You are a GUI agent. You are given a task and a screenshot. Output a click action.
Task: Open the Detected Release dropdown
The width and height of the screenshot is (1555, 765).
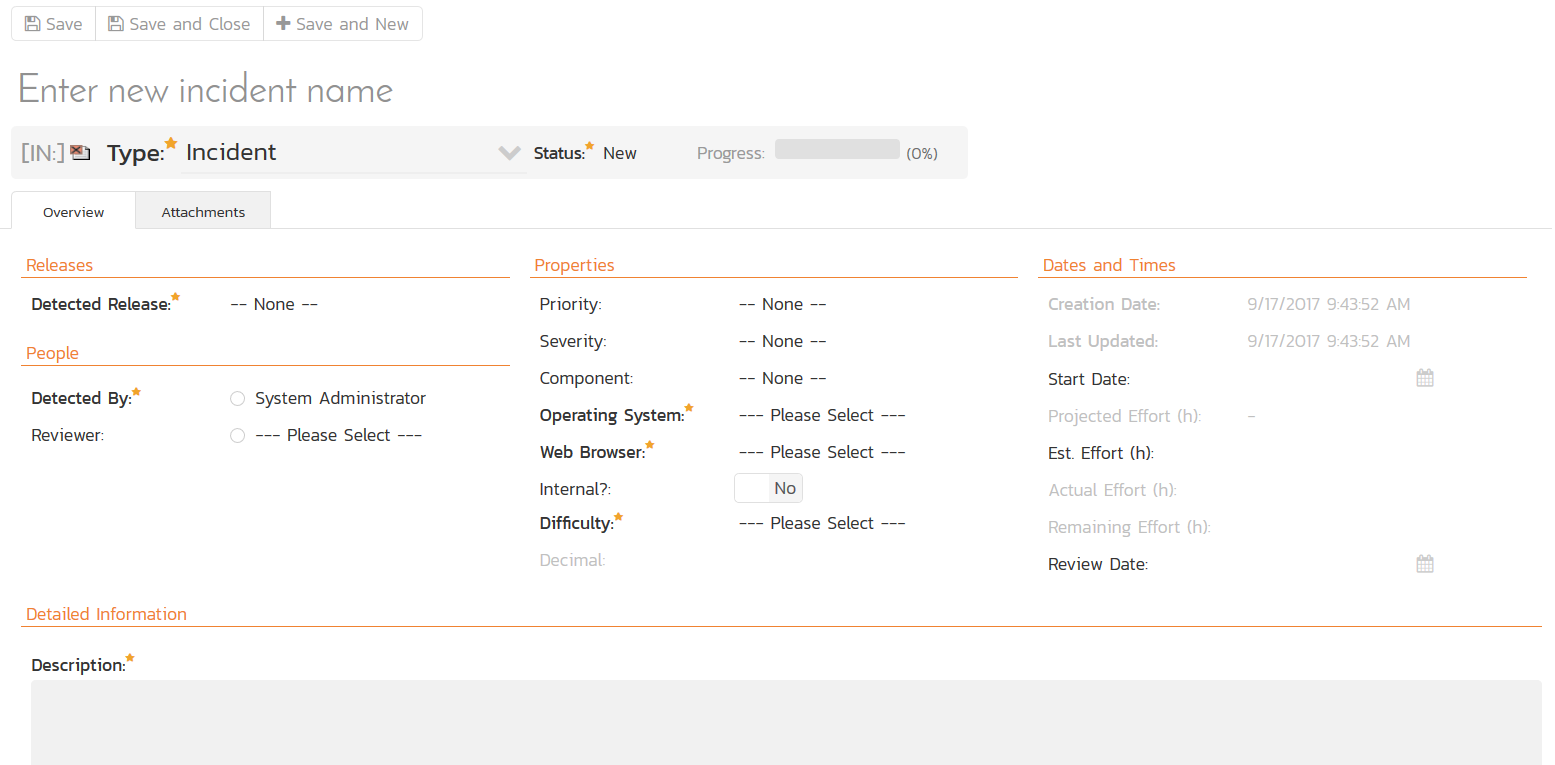pos(274,304)
